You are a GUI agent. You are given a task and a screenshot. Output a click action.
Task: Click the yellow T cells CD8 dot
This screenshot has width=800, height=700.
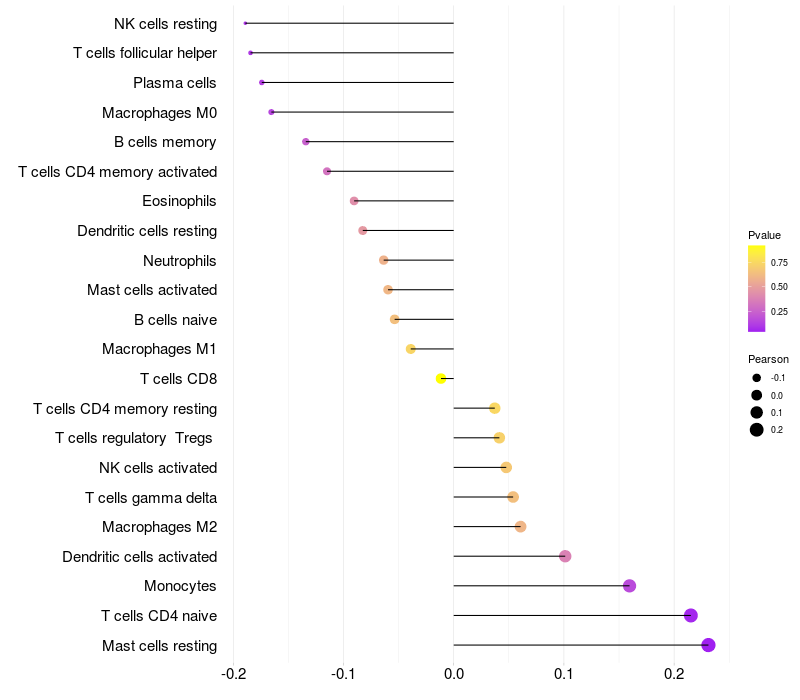tap(441, 378)
